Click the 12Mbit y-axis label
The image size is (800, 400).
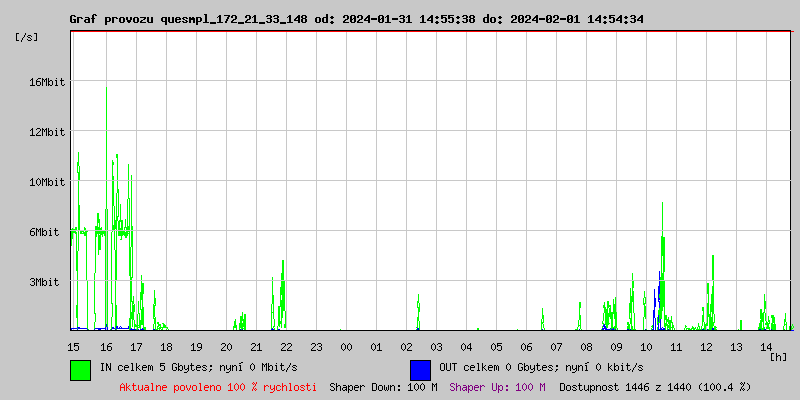click(x=47, y=132)
